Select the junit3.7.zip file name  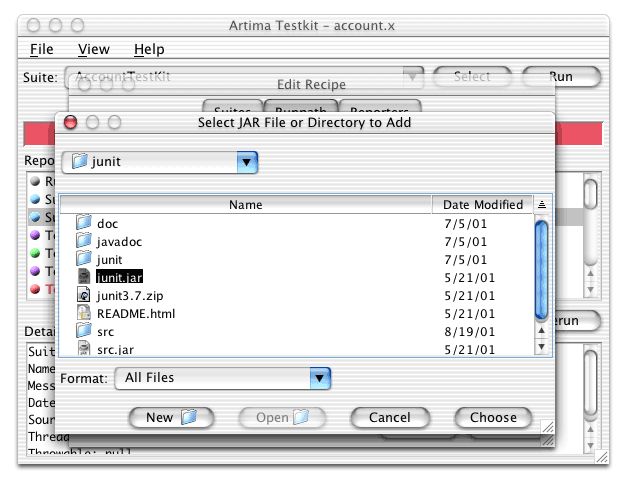pos(130,296)
